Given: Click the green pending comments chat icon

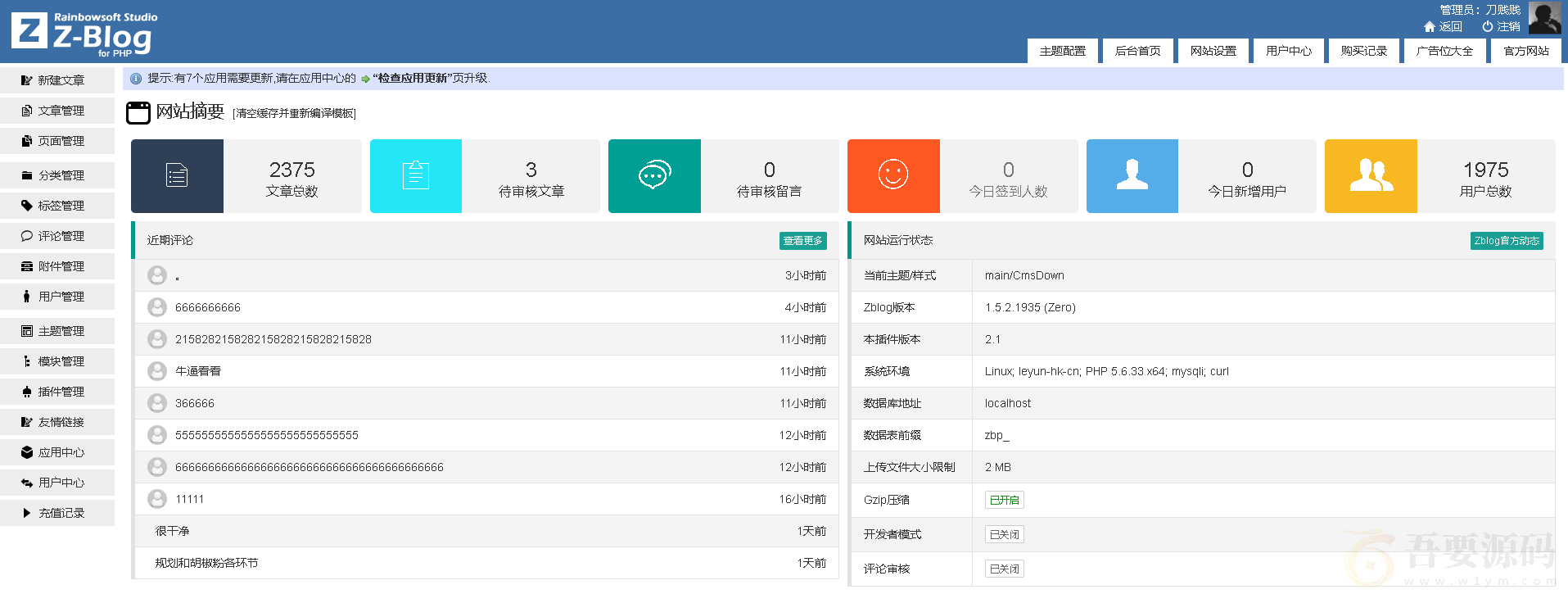Looking at the screenshot, I should pyautogui.click(x=654, y=176).
